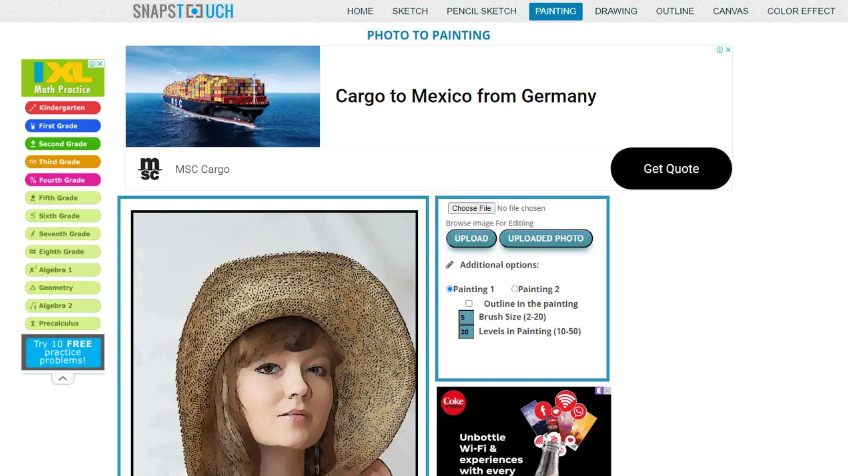This screenshot has height=476, width=848.
Task: Go to the HOME menu item
Action: (x=360, y=11)
